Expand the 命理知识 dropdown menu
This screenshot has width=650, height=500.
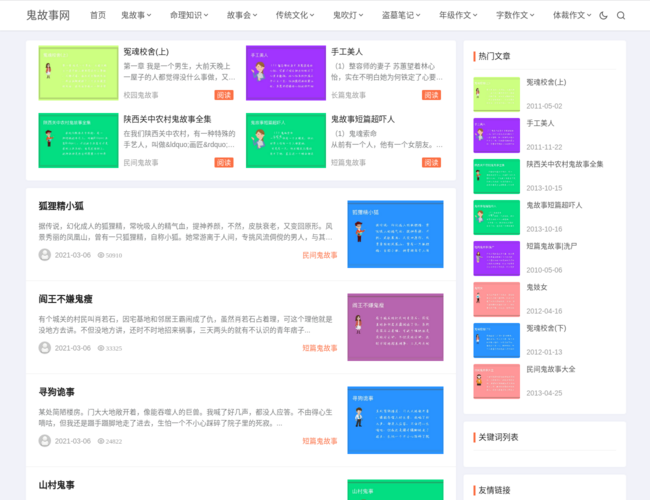click(189, 15)
